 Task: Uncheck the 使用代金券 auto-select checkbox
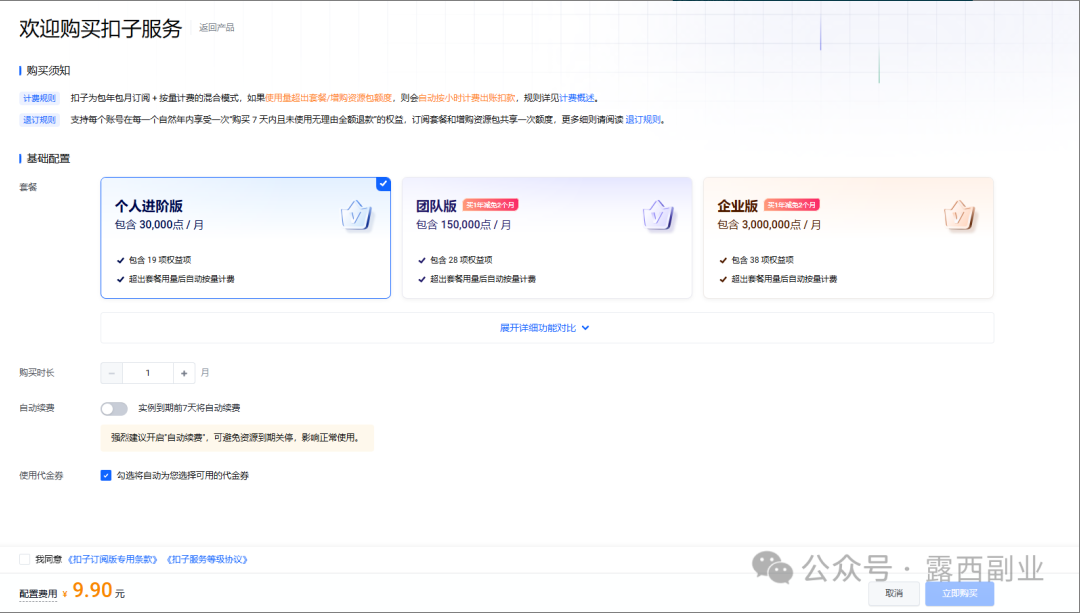pyautogui.click(x=106, y=475)
